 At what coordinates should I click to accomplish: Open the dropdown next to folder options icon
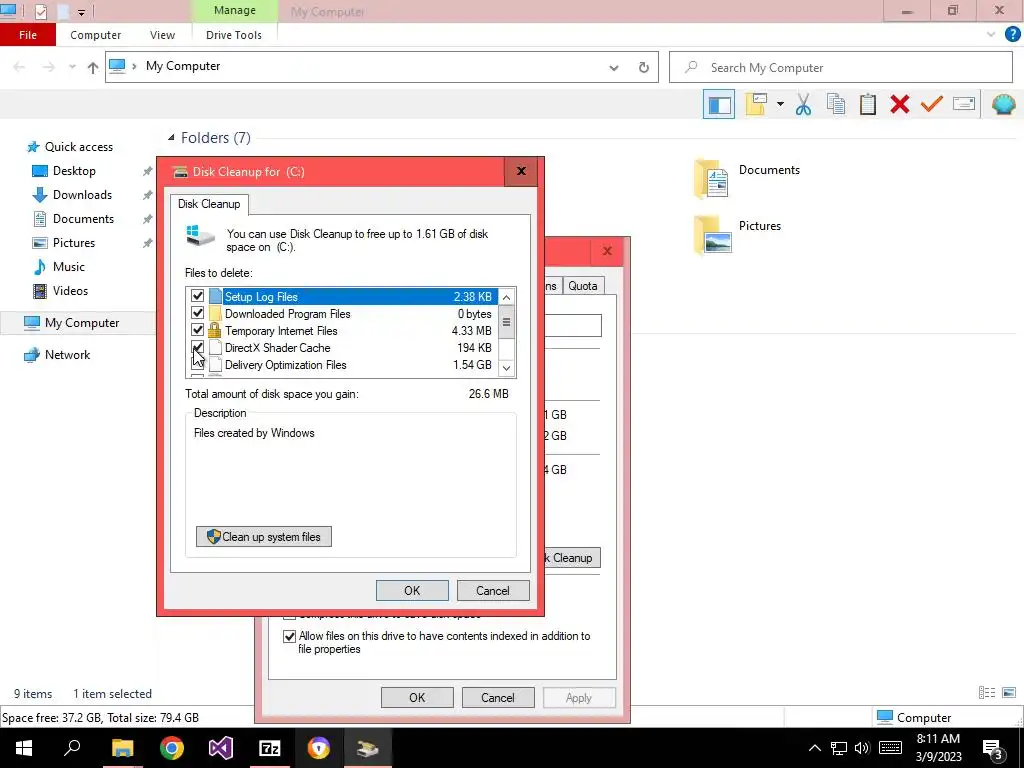point(780,104)
